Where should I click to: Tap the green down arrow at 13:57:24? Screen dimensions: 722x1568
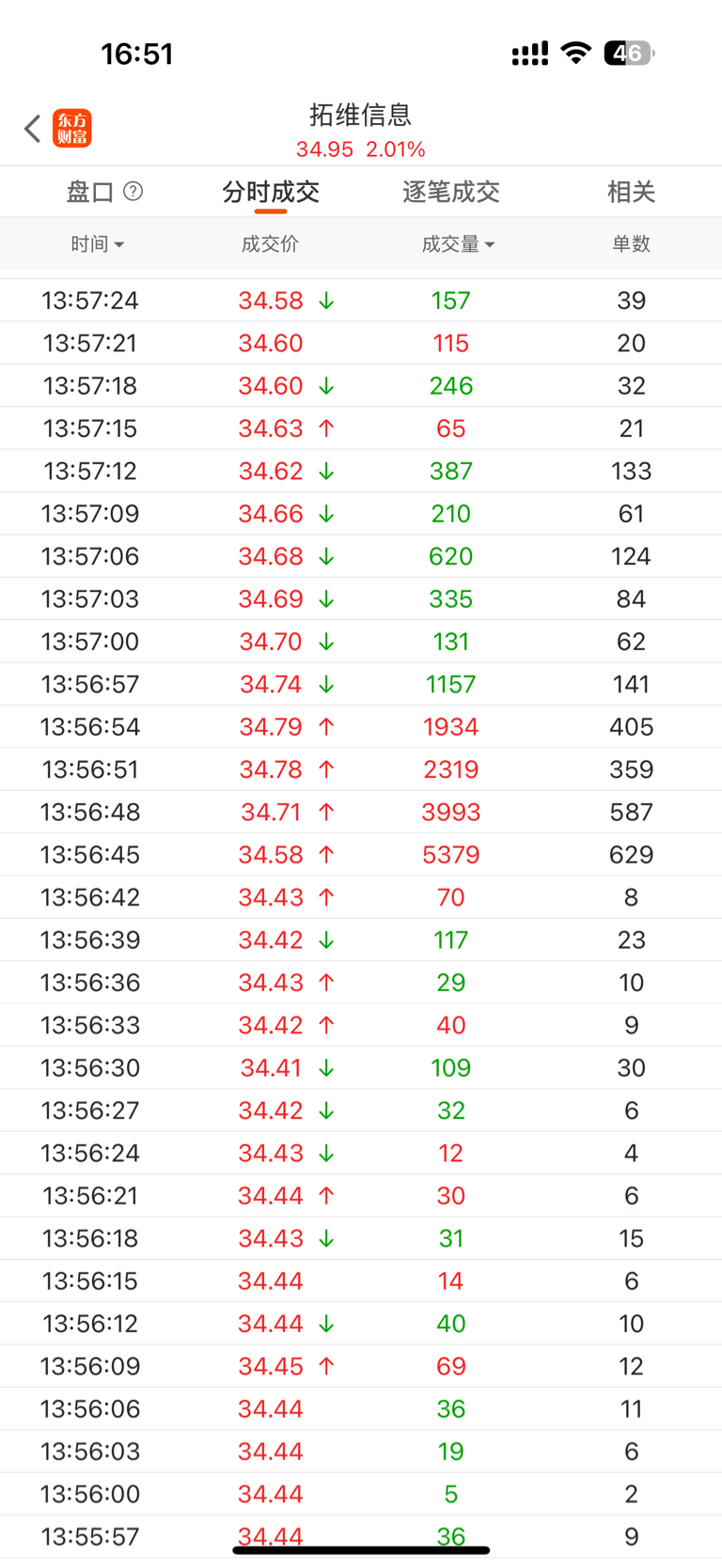coord(326,301)
